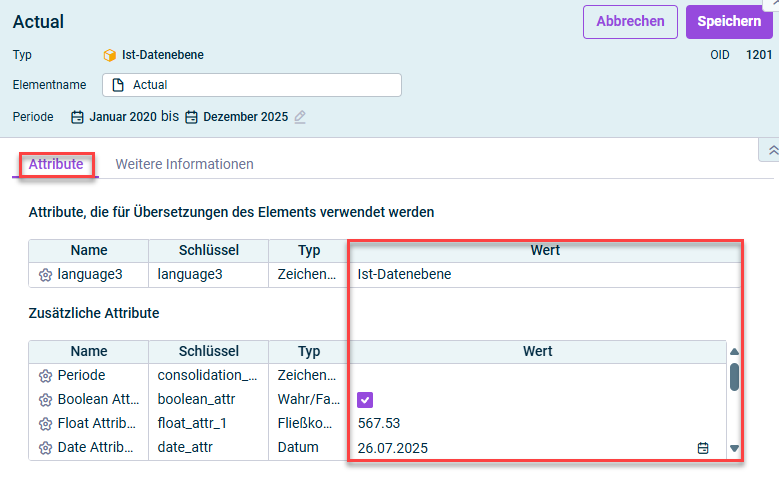This screenshot has height=479, width=779.
Task: Open the calendar icon beside Dezember 2025
Action: [x=192, y=117]
